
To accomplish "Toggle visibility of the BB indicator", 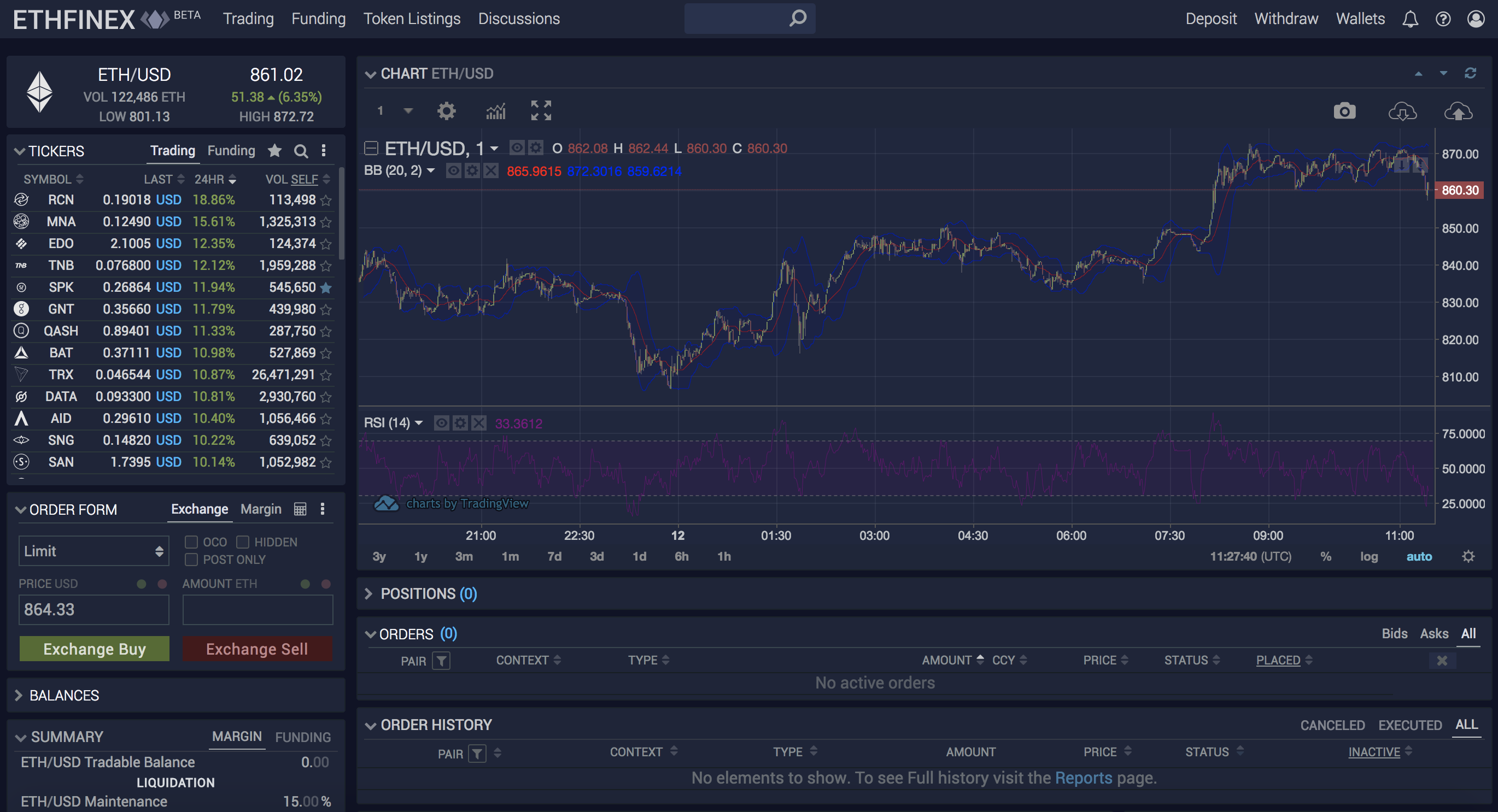I will pyautogui.click(x=454, y=171).
